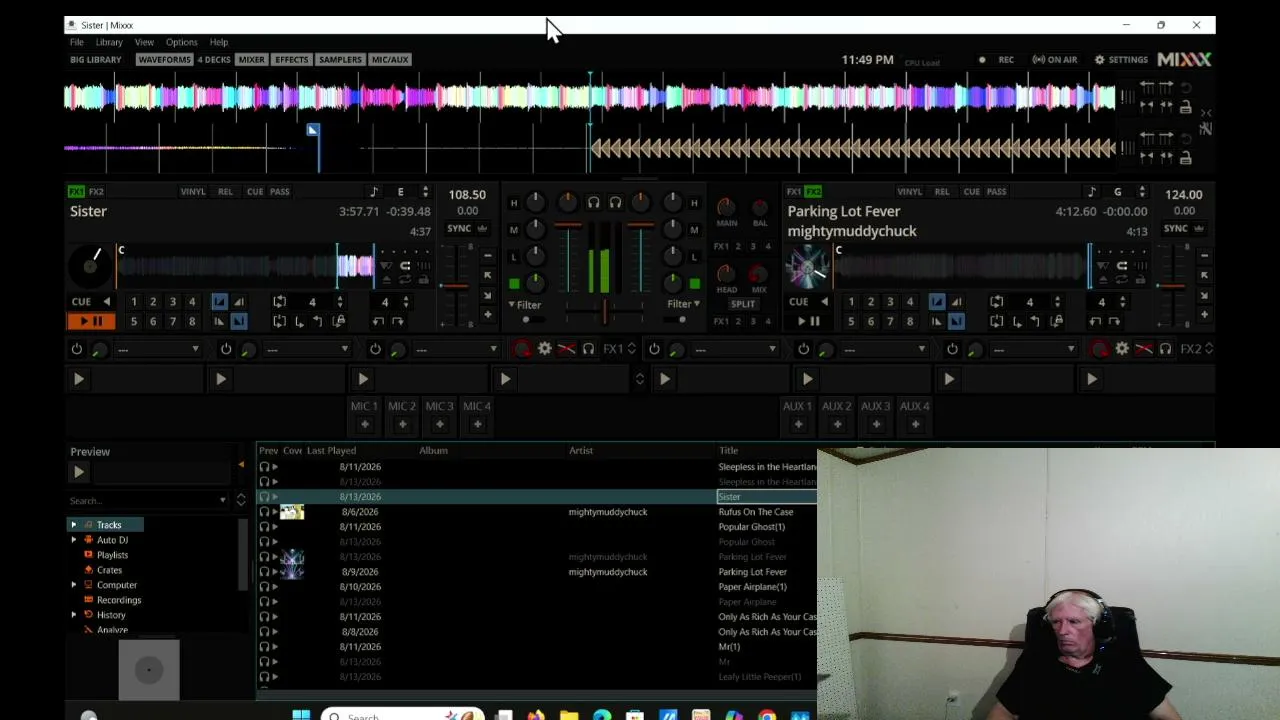Toggle REL mode on Parking Lot Fever deck
Screen dimensions: 1280x720
click(942, 191)
